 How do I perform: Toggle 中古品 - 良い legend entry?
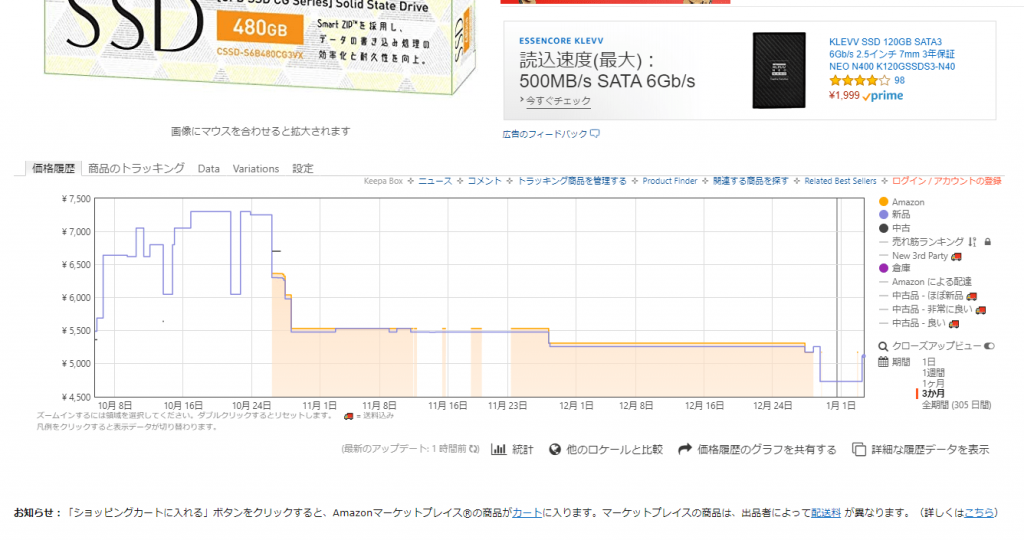tap(912, 323)
